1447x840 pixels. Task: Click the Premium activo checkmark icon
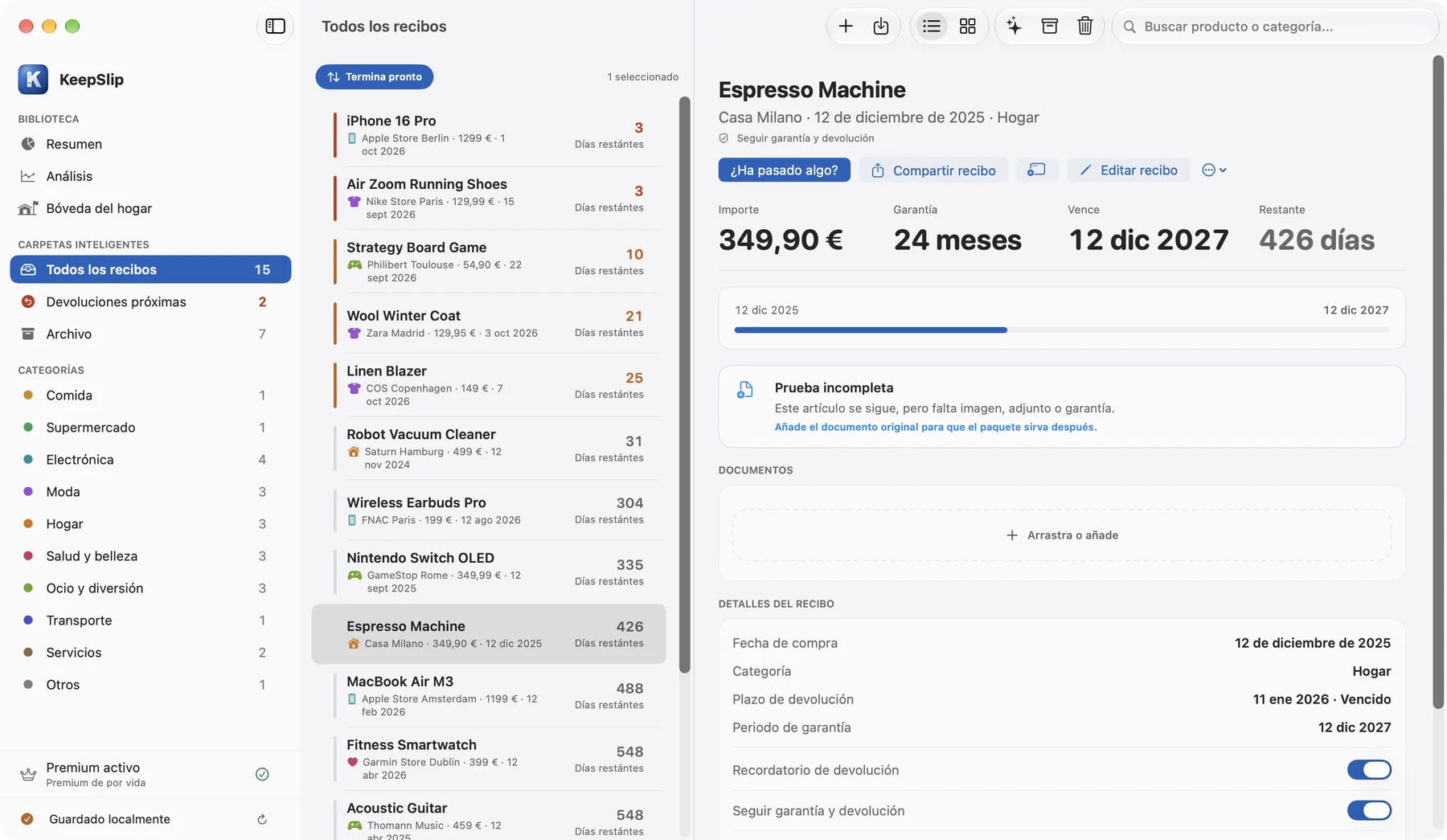(262, 774)
